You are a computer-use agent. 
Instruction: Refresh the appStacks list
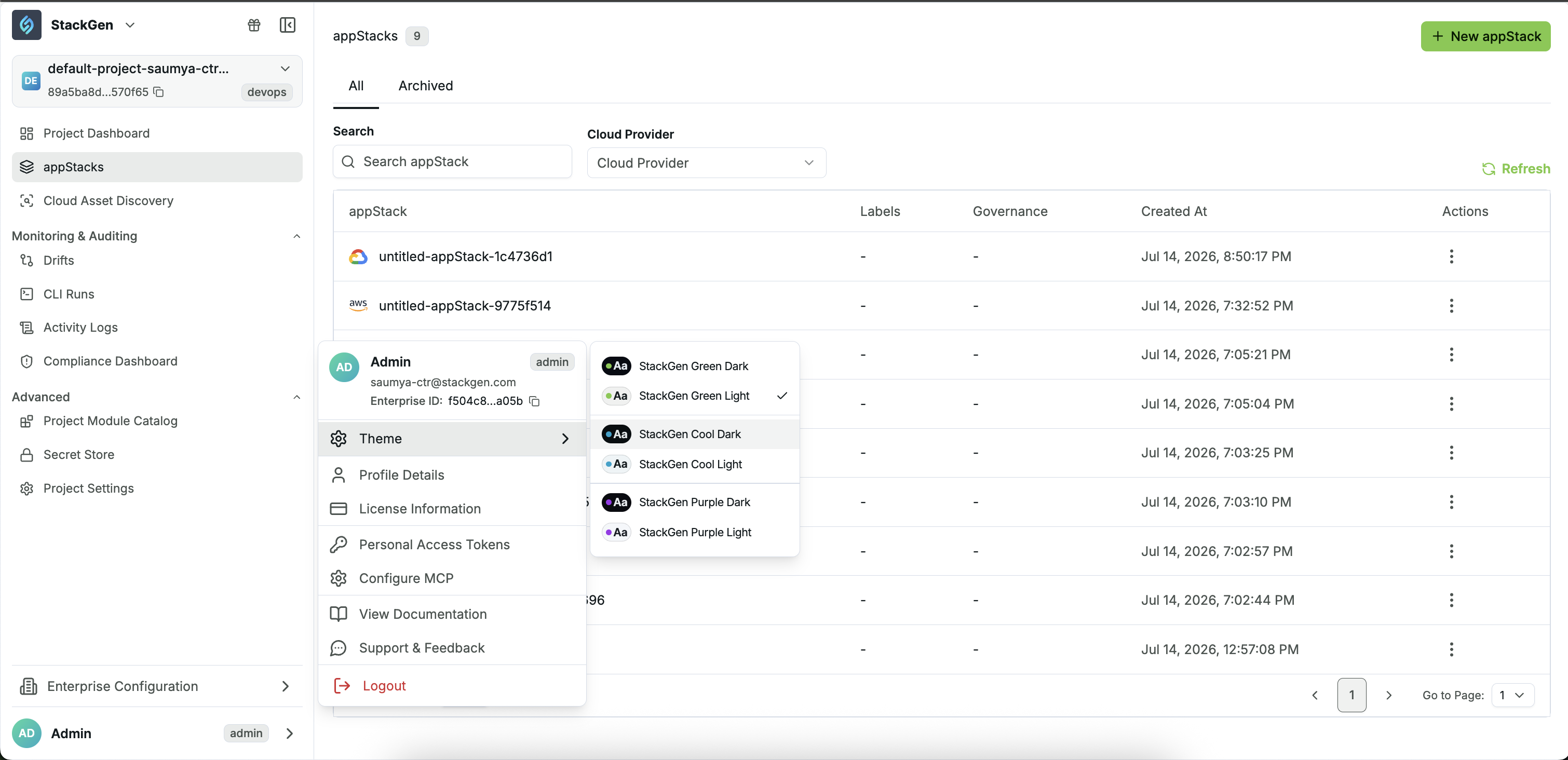point(1516,169)
